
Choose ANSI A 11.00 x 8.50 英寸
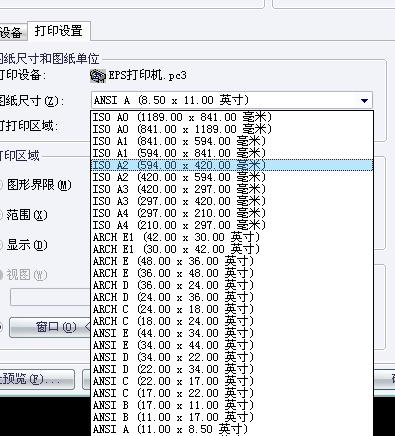pyautogui.click(x=232, y=429)
